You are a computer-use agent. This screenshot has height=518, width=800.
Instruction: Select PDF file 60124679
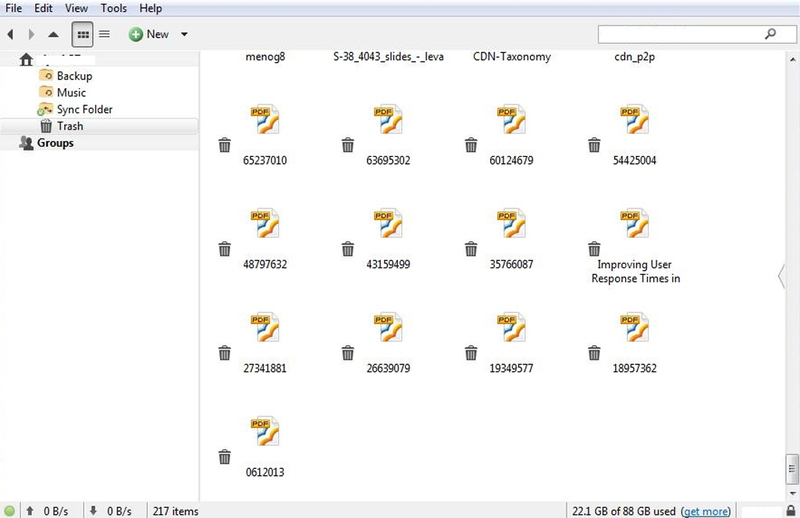point(511,135)
